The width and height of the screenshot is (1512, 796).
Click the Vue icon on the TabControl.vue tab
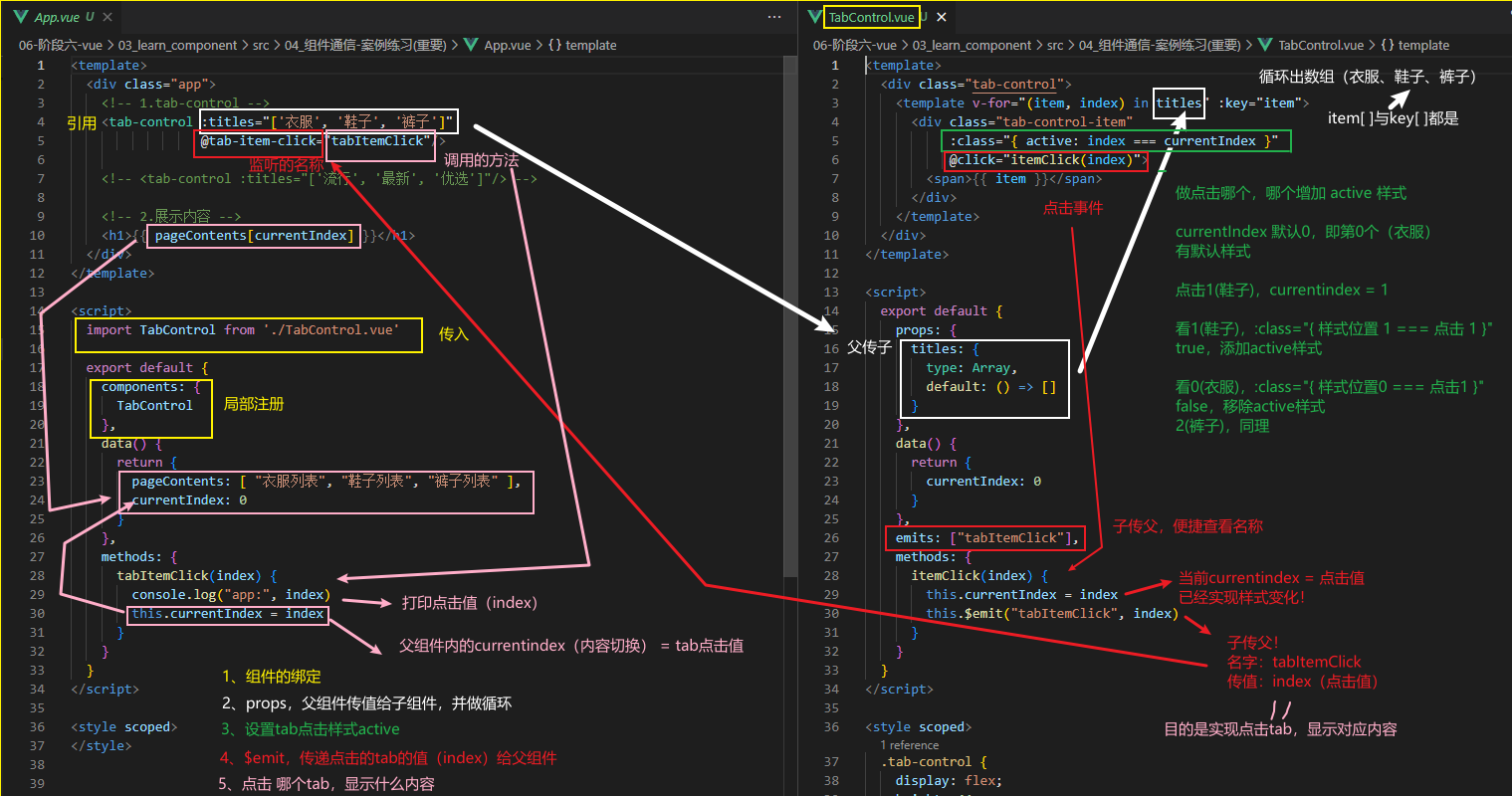click(x=815, y=17)
